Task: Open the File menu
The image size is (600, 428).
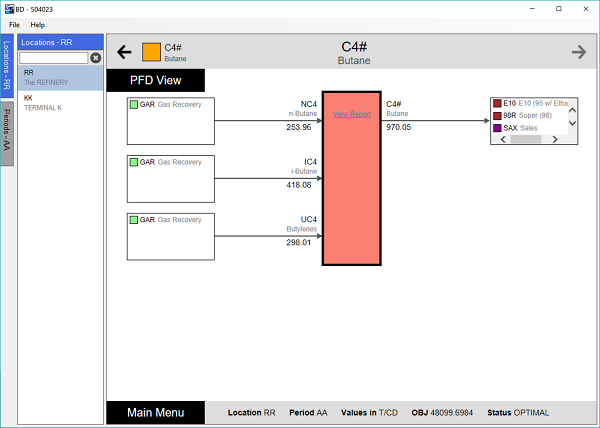Action: [14, 24]
